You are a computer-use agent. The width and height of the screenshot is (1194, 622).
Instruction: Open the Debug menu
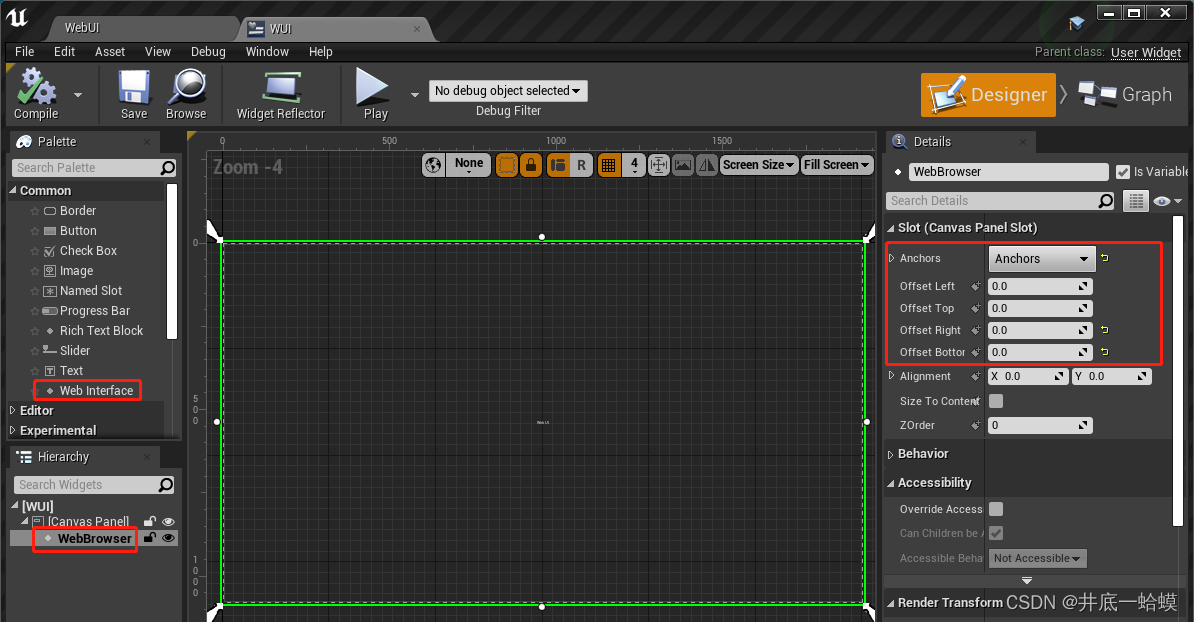click(x=208, y=52)
